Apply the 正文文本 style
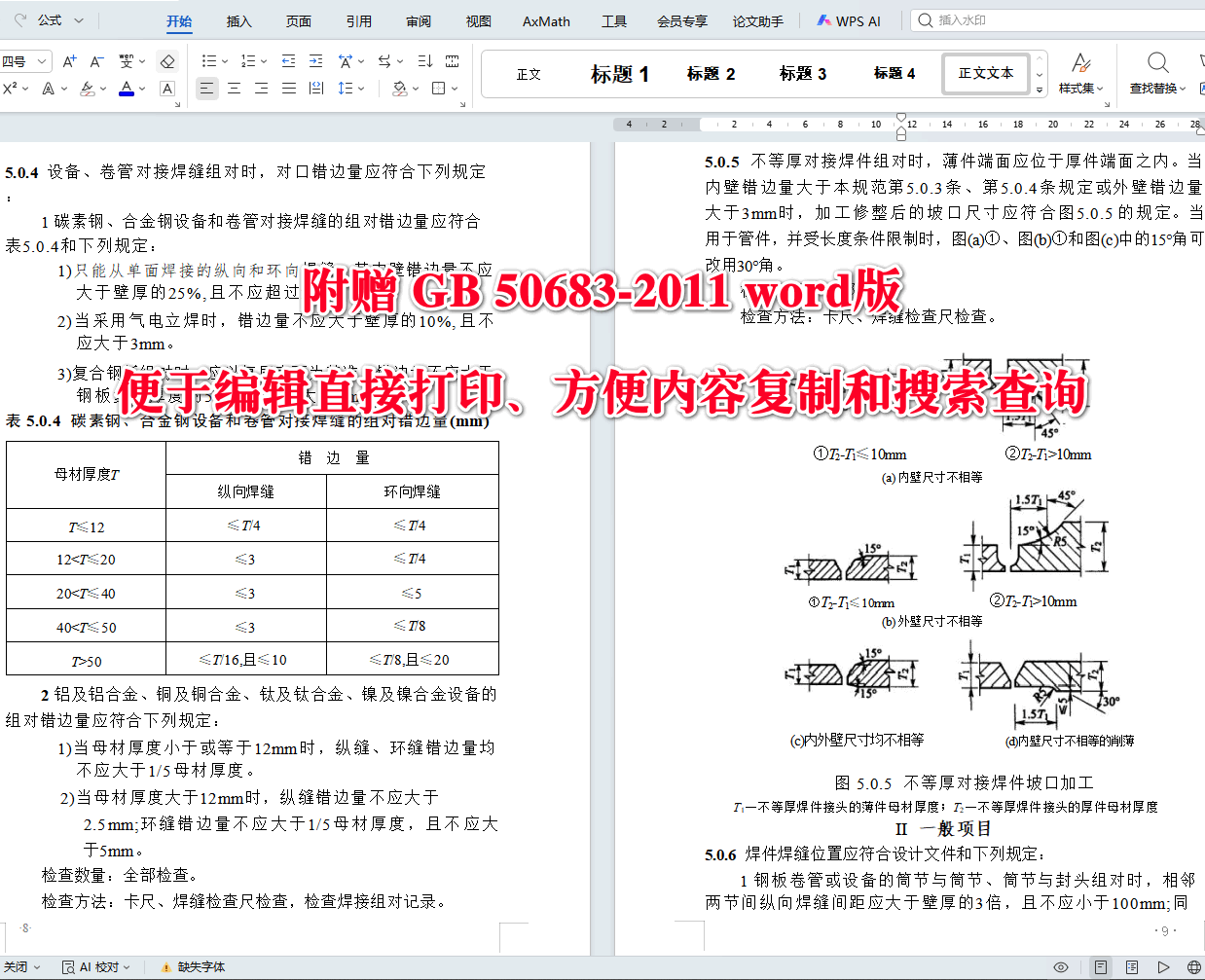1205x980 pixels. [x=986, y=74]
